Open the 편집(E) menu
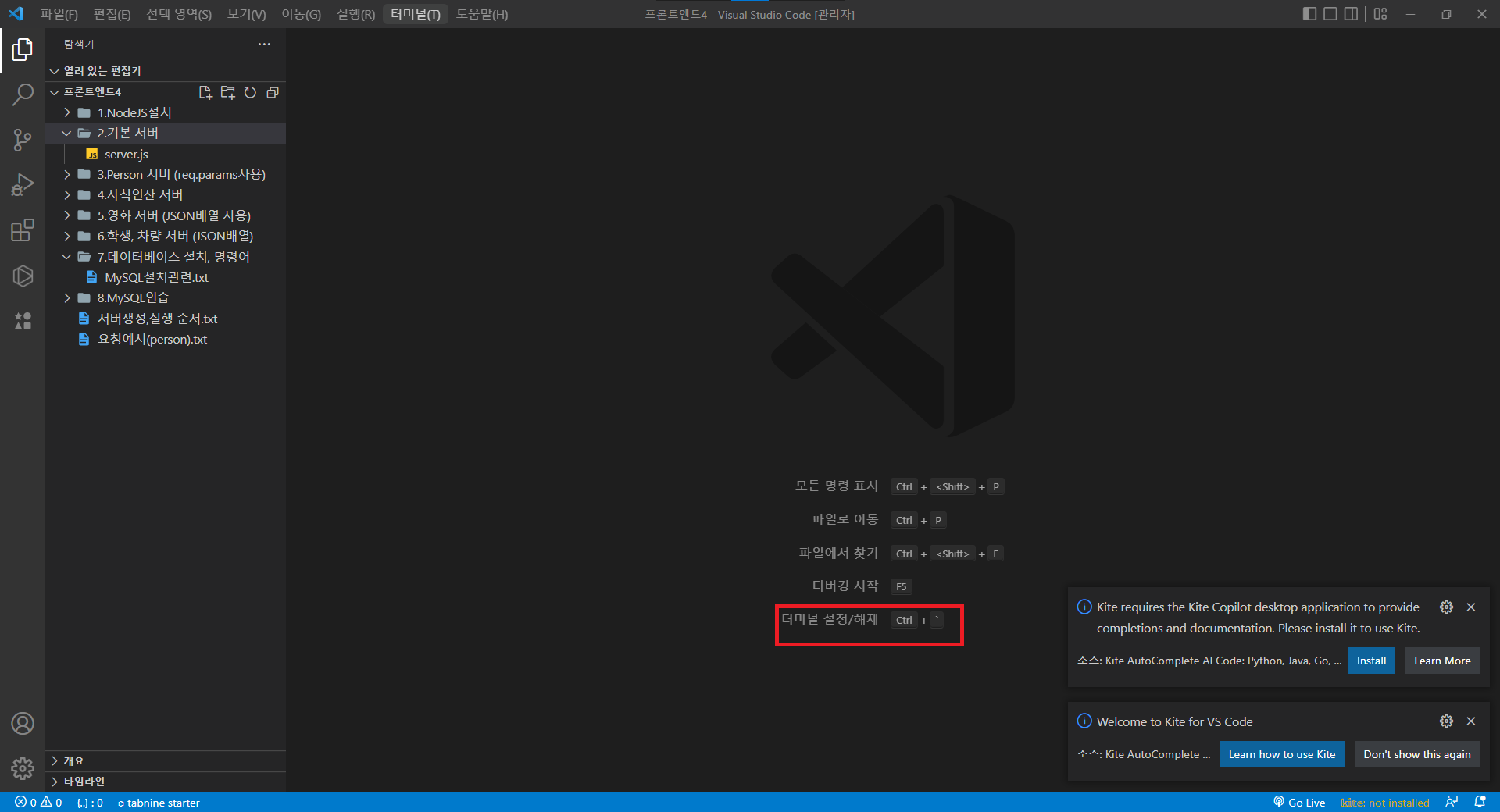Image resolution: width=1500 pixels, height=812 pixels. (112, 14)
